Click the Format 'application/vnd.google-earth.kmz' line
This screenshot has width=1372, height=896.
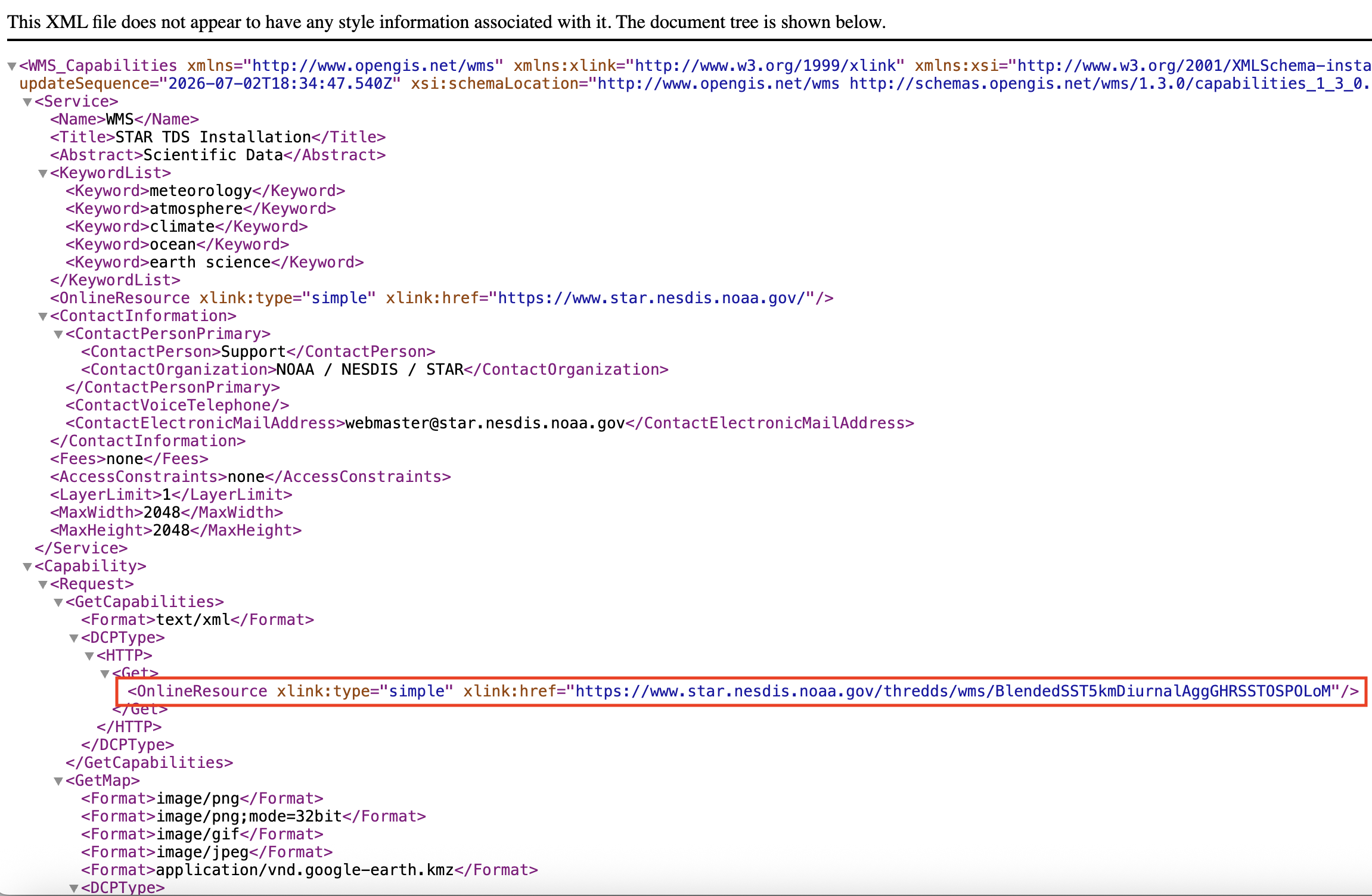[x=309, y=870]
